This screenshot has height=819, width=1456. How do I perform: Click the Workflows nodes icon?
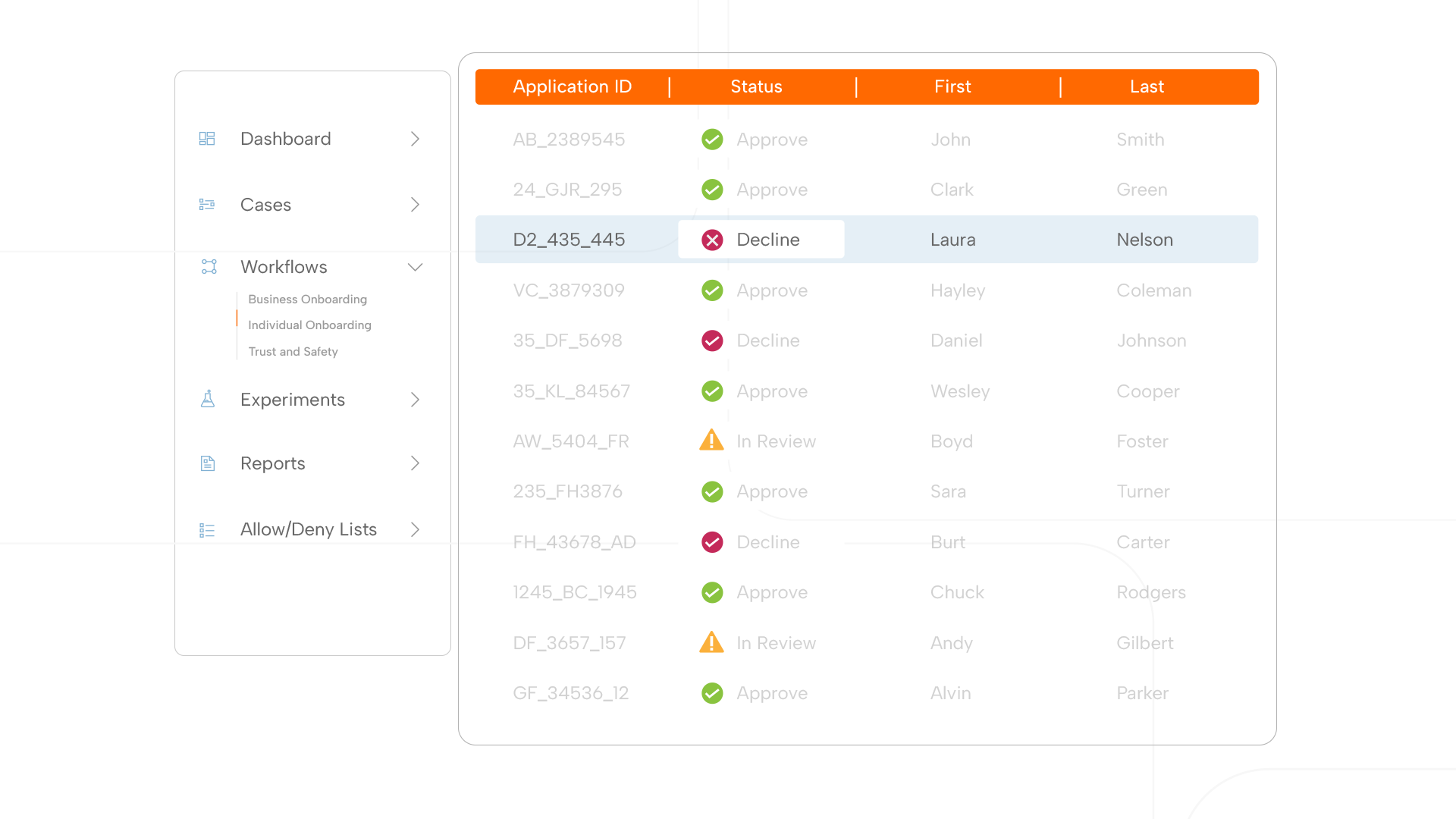coord(209,267)
